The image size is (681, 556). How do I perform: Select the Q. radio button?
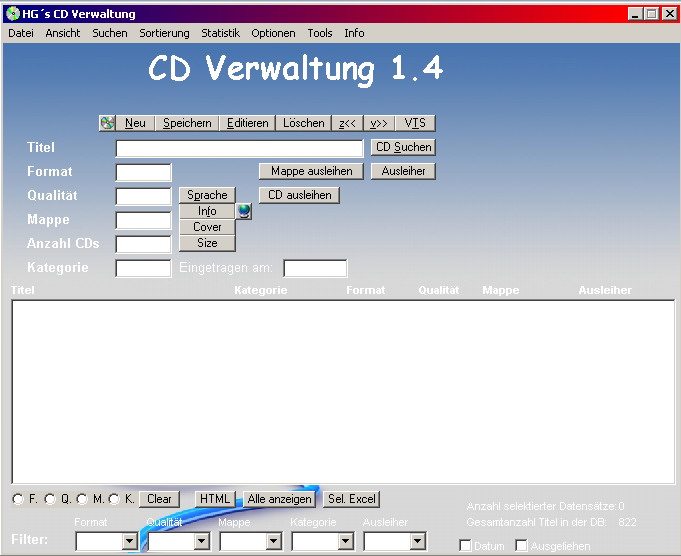[x=50, y=499]
